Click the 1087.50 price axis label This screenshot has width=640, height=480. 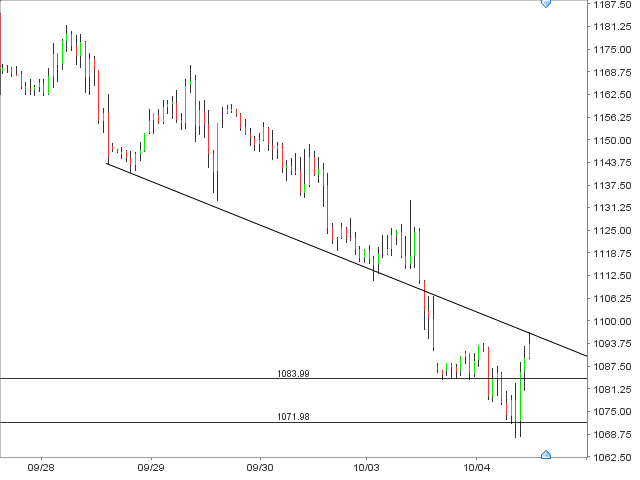coord(612,367)
